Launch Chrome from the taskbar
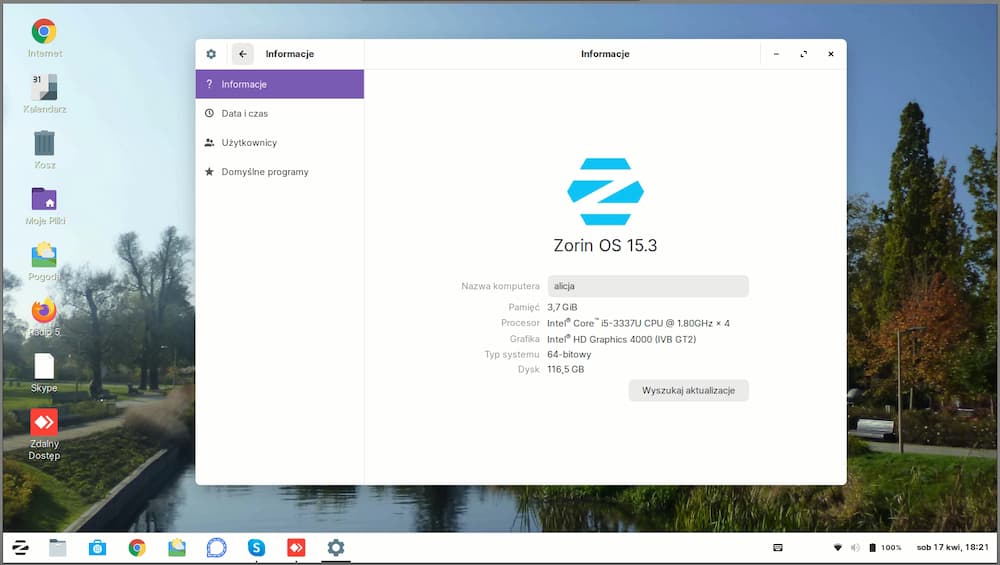The height and width of the screenshot is (565, 1000). tap(136, 547)
